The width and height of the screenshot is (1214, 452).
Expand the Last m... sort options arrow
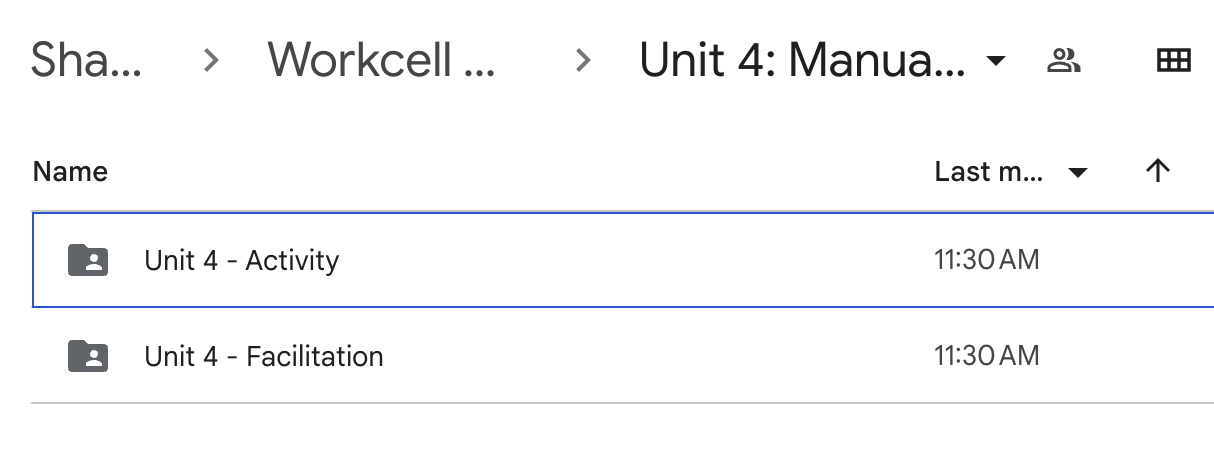pyautogui.click(x=1077, y=173)
